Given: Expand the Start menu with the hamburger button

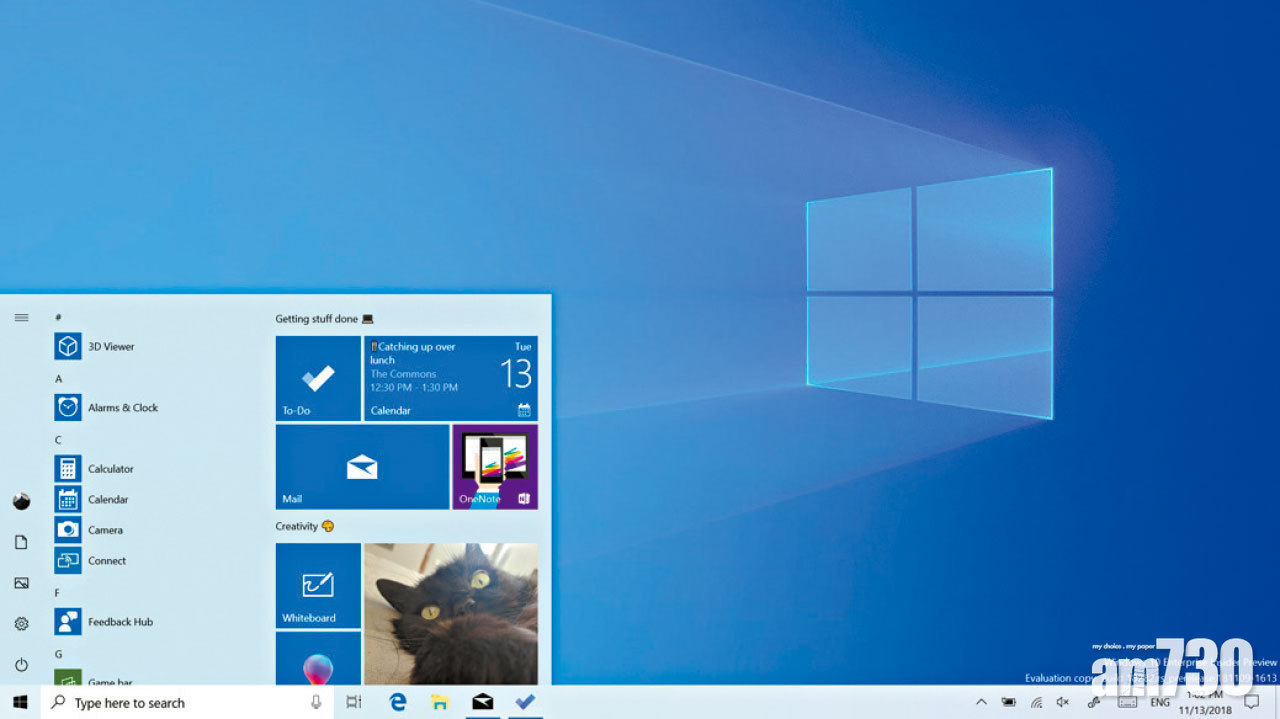Looking at the screenshot, I should coord(21,317).
